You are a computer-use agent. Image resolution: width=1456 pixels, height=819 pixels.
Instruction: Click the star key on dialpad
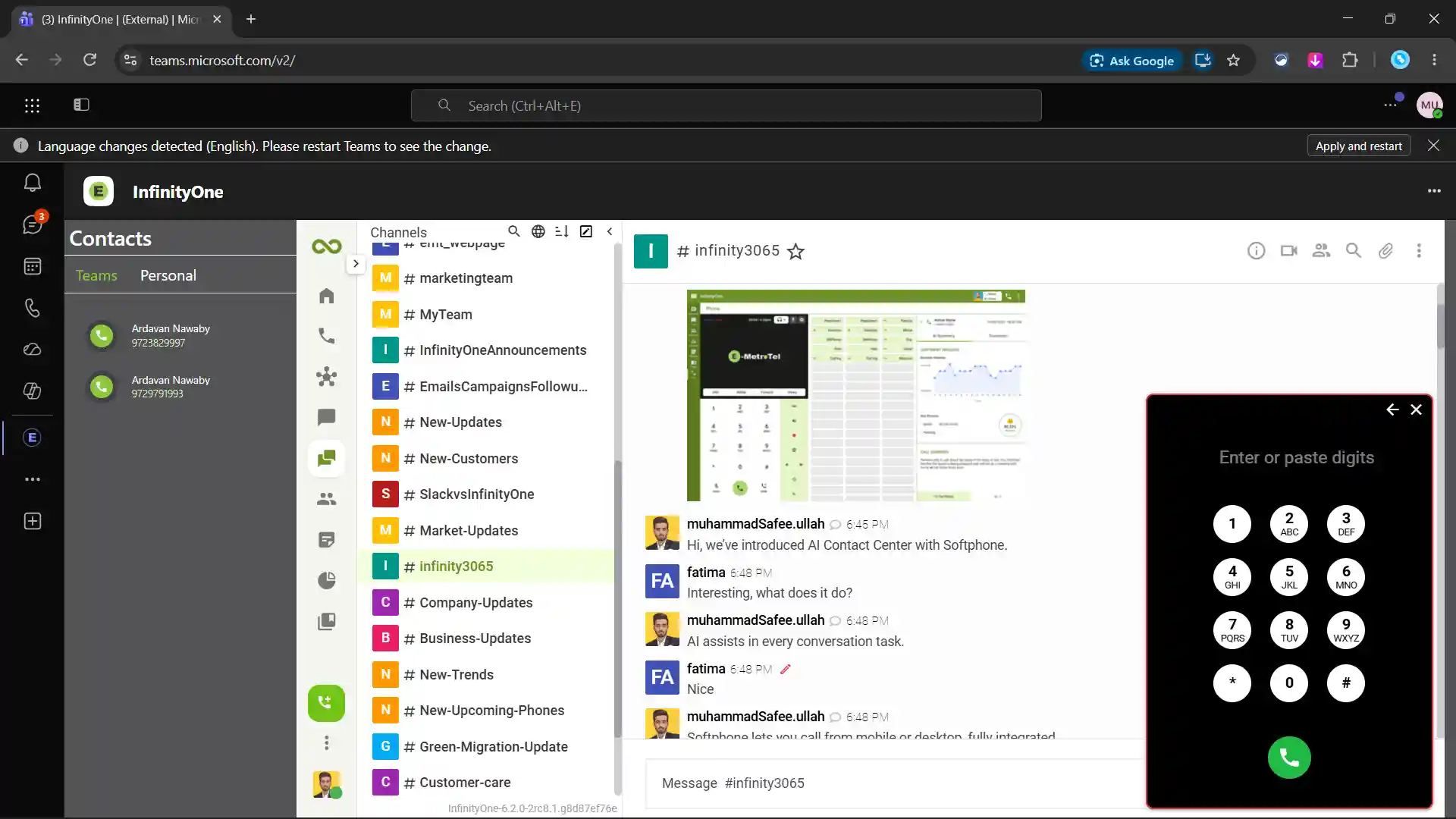(x=1232, y=683)
